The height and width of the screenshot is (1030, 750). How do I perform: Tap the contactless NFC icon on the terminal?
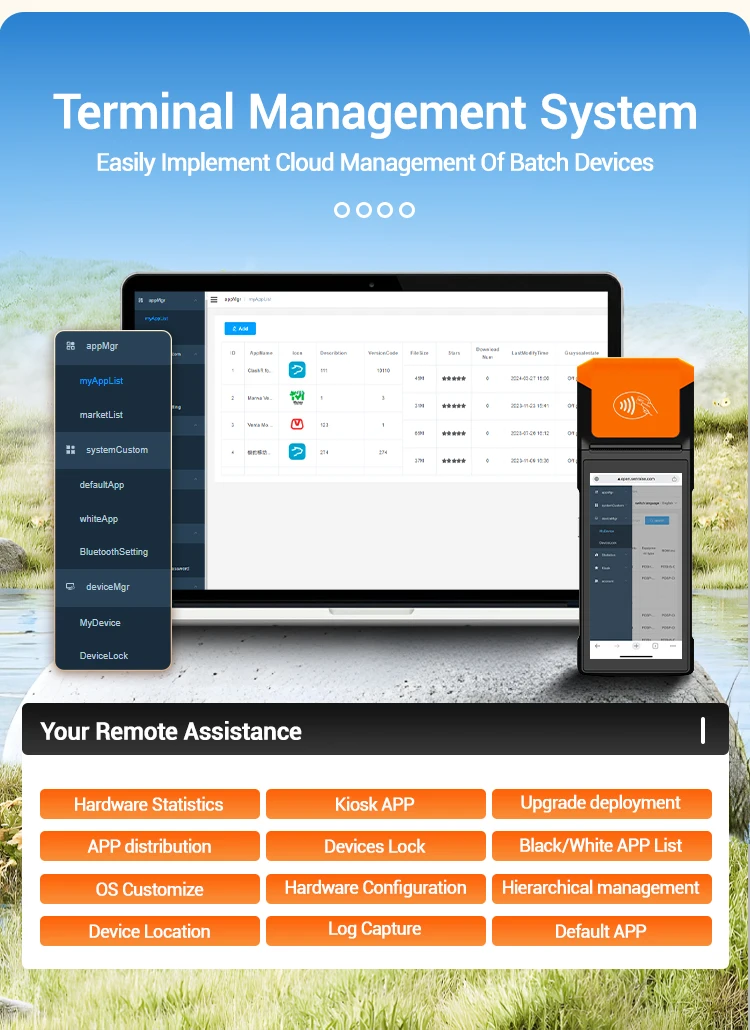(635, 405)
